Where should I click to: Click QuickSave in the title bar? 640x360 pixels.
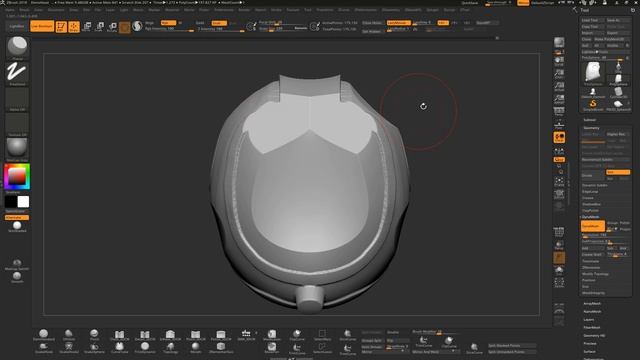click(x=469, y=3)
